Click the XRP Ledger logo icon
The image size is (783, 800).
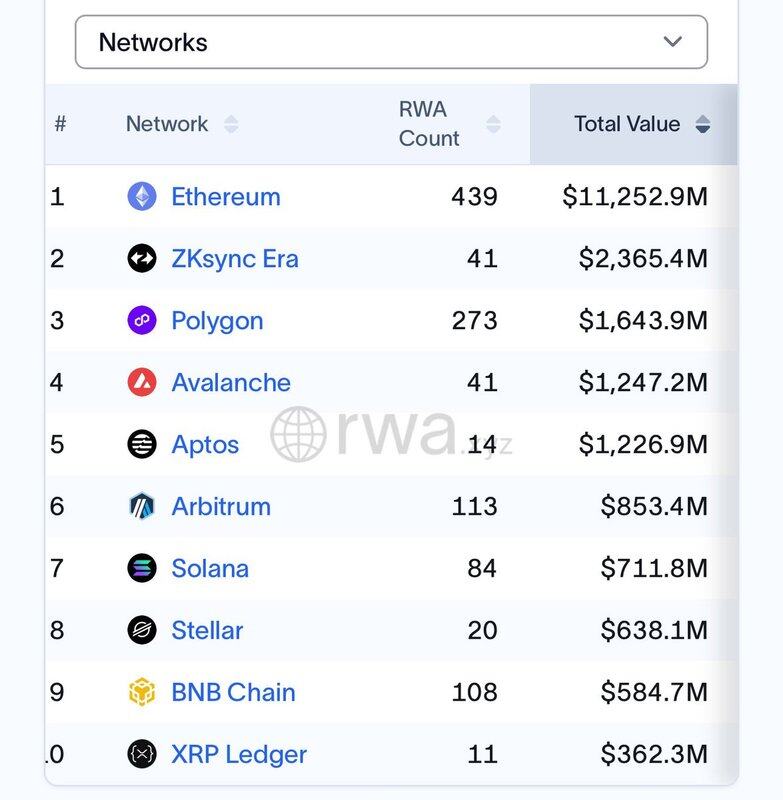[x=142, y=754]
